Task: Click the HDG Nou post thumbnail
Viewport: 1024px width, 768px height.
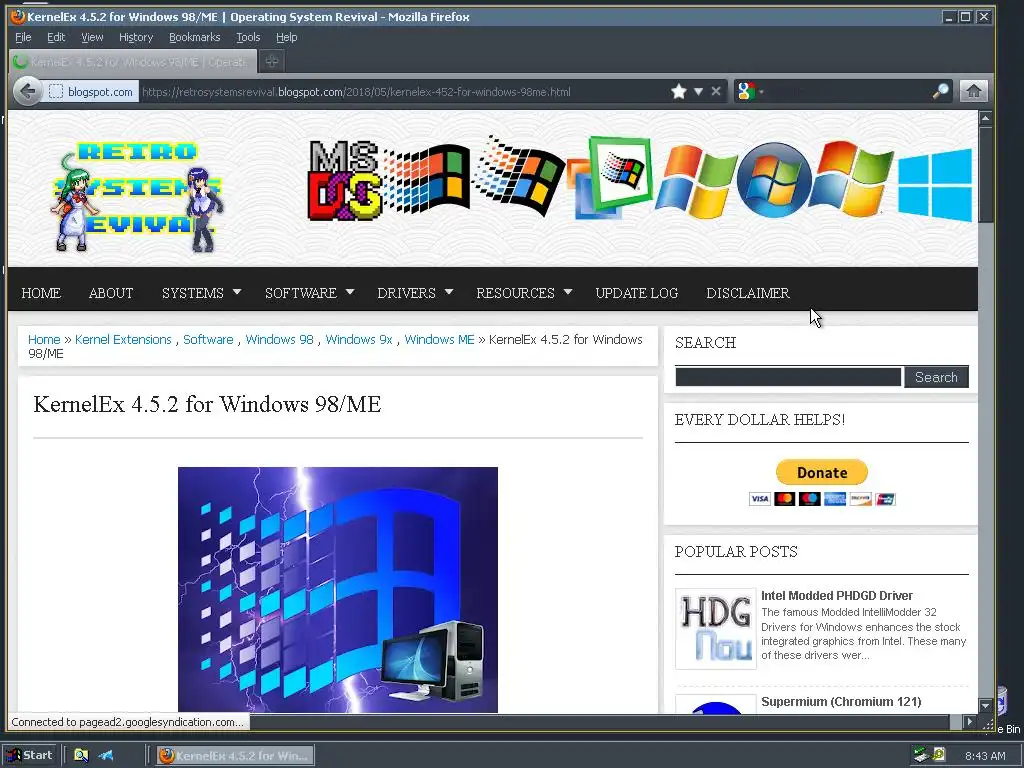Action: coord(716,628)
